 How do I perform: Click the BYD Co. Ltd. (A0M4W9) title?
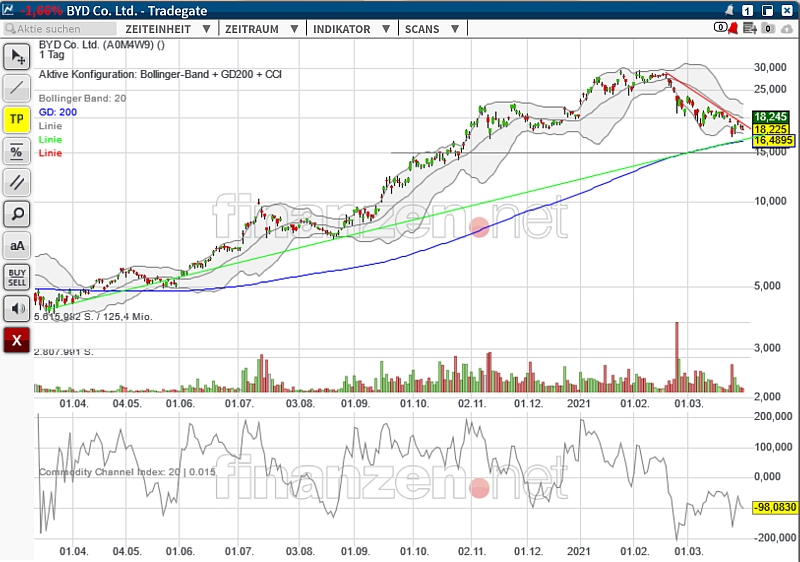[102, 45]
